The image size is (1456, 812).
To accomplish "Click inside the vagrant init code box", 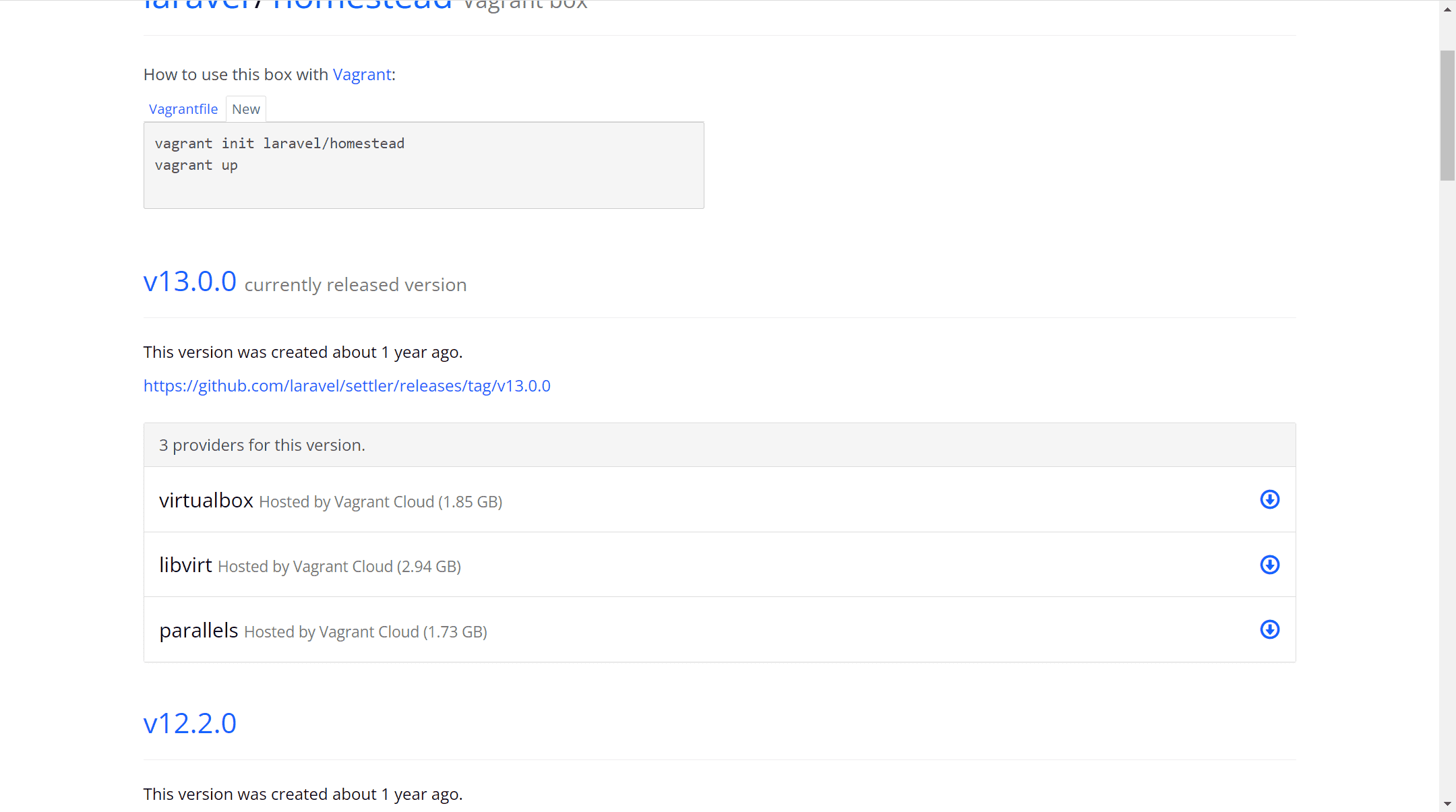I will point(424,165).
